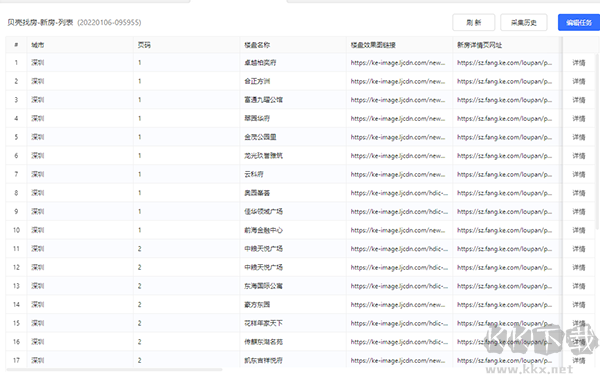Click row index number 7

16,174
